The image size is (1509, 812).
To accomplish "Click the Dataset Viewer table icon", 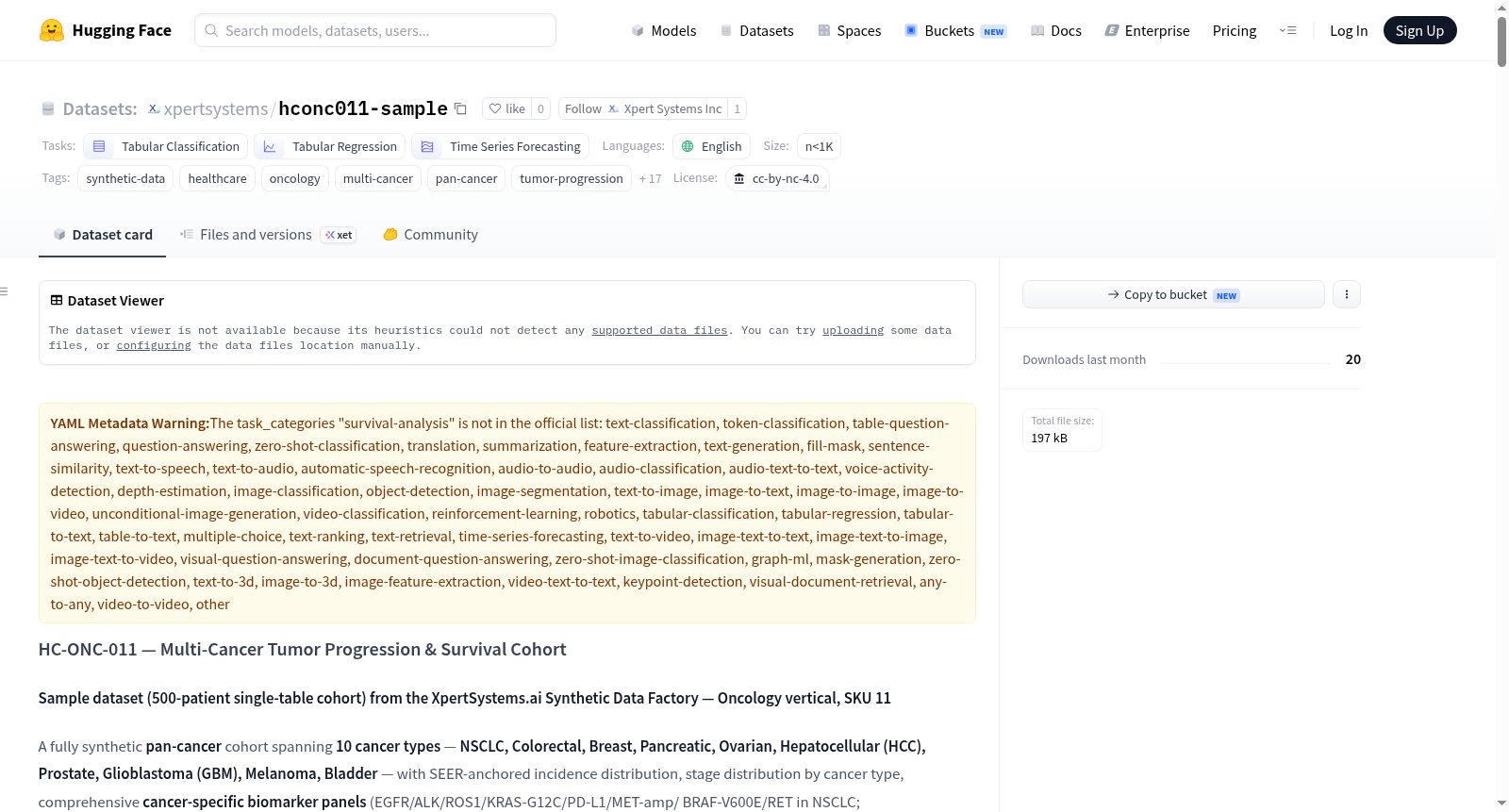I will [x=57, y=300].
